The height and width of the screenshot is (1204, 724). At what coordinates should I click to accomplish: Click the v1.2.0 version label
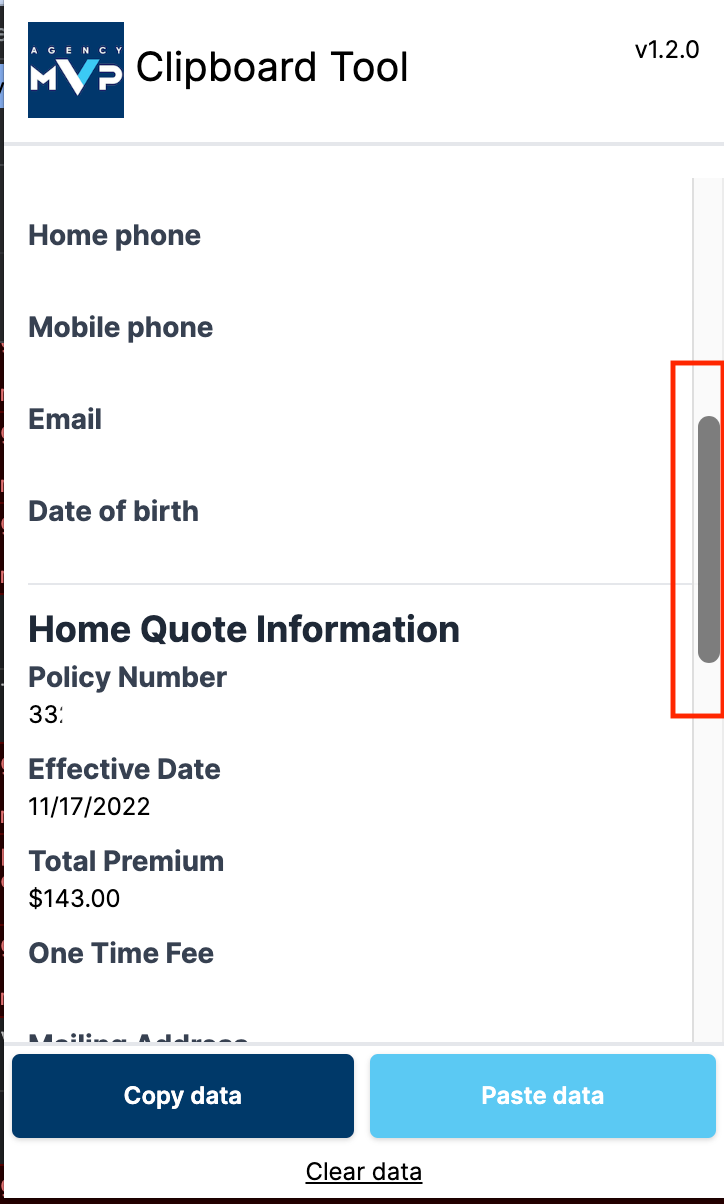(x=667, y=51)
